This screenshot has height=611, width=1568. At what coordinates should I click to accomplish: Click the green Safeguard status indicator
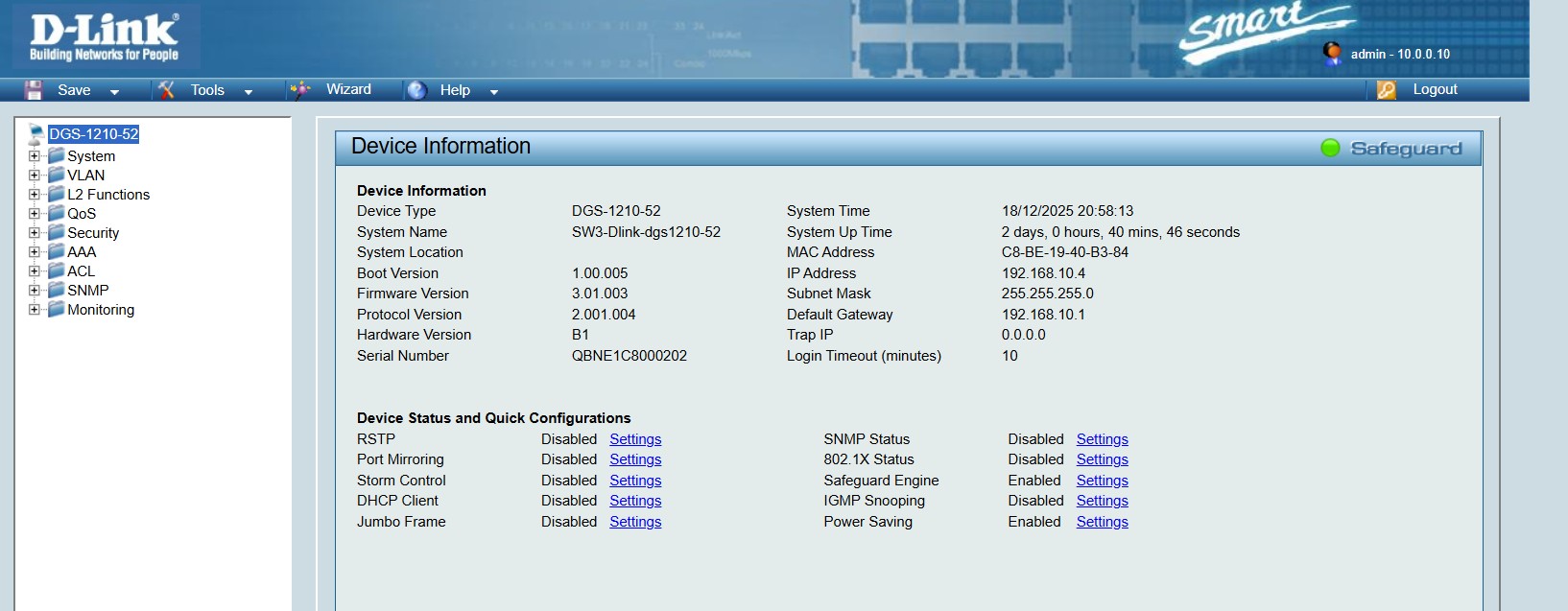click(x=1330, y=148)
